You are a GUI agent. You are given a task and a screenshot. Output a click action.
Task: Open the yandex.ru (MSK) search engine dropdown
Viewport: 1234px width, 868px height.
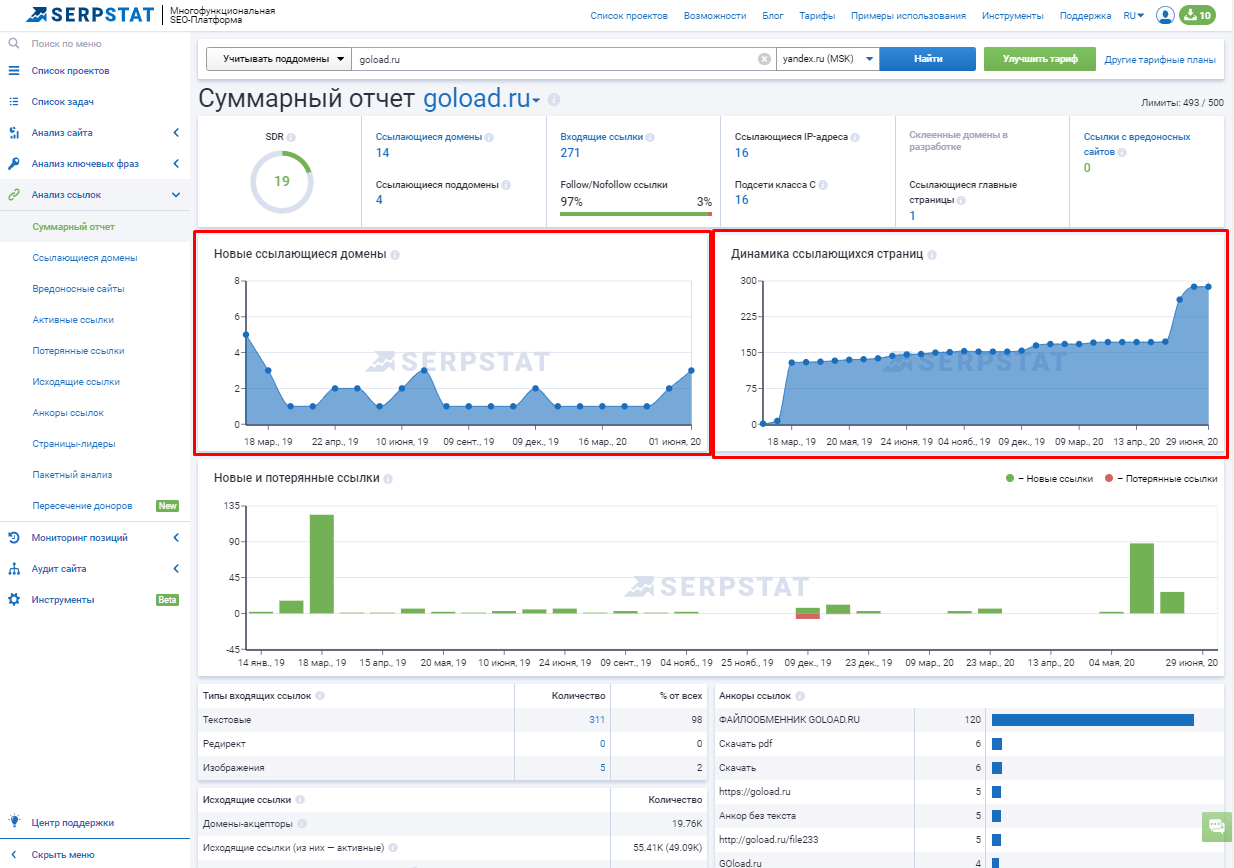coord(828,59)
